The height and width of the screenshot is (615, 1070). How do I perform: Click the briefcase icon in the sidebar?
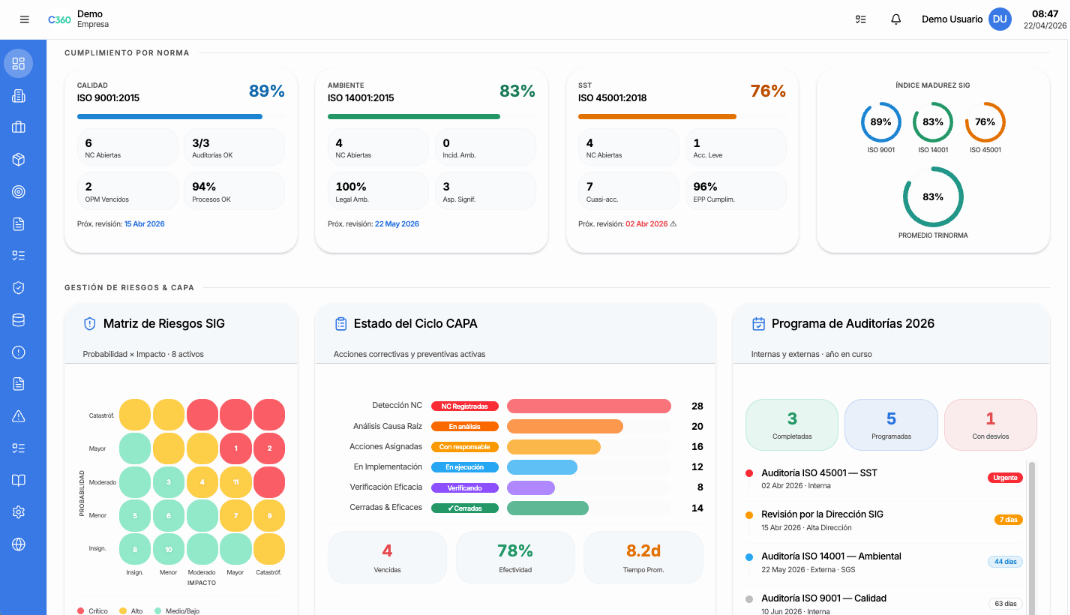(x=18, y=128)
